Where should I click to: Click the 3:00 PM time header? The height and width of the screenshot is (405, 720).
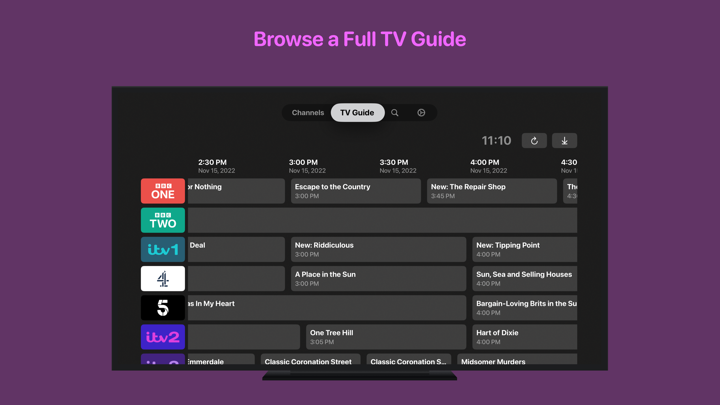(307, 166)
